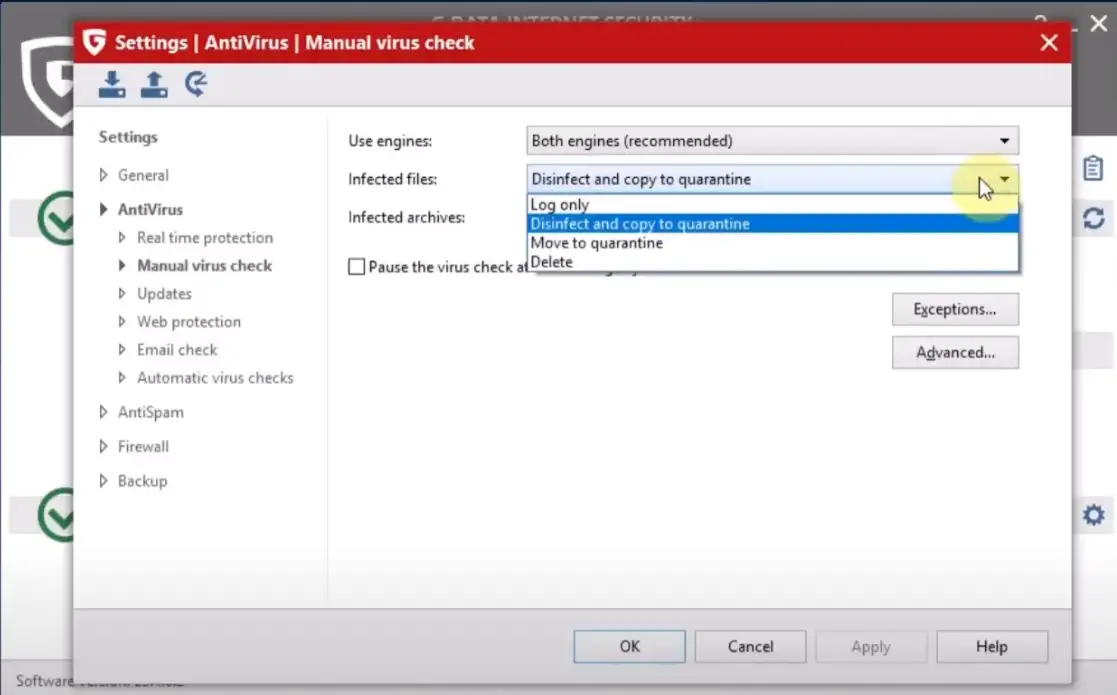Click the export settings upload icon
Viewport: 1117px width, 695px height.
coord(154,85)
